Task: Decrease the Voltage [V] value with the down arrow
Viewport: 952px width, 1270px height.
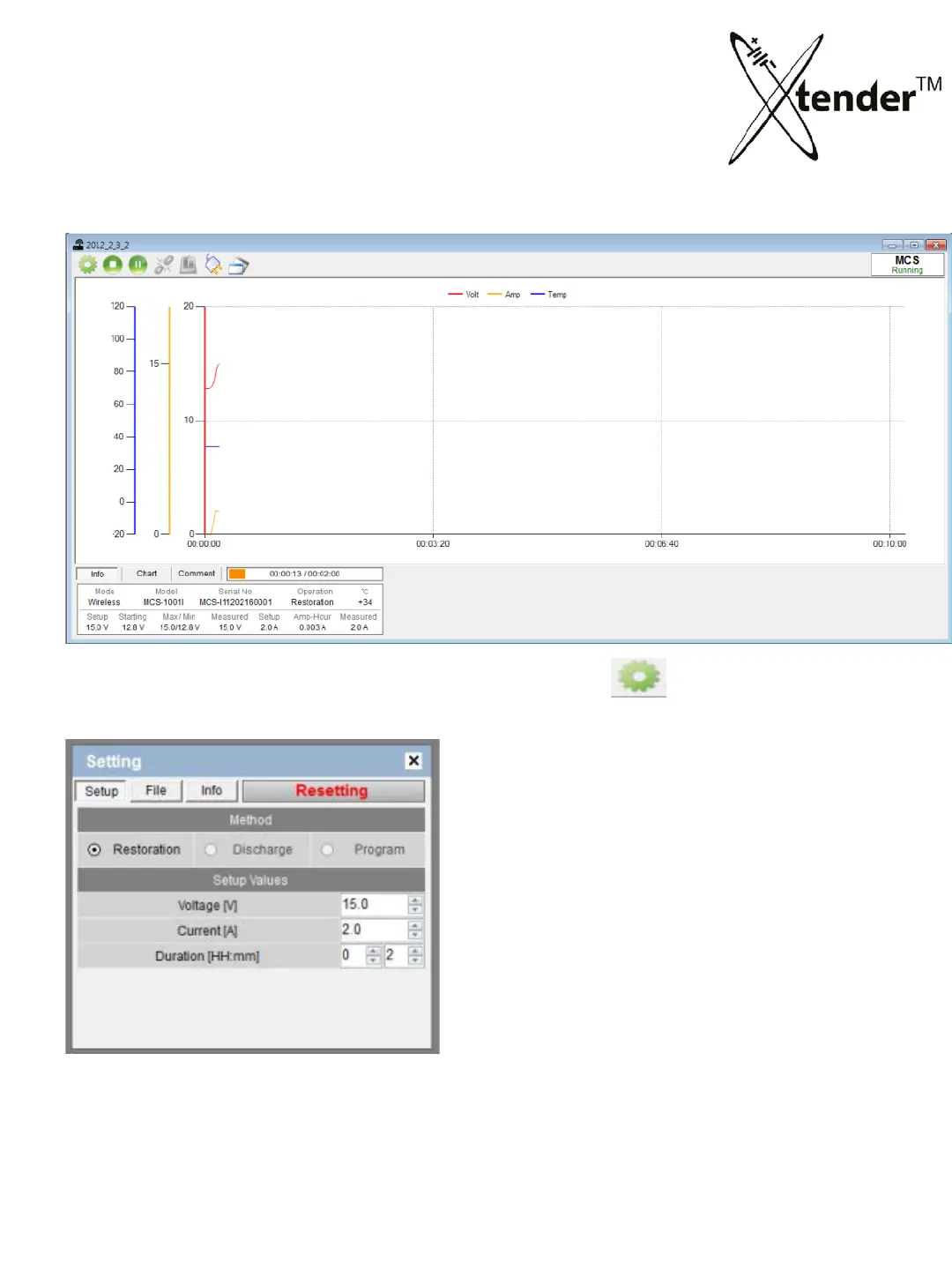Action: click(415, 909)
